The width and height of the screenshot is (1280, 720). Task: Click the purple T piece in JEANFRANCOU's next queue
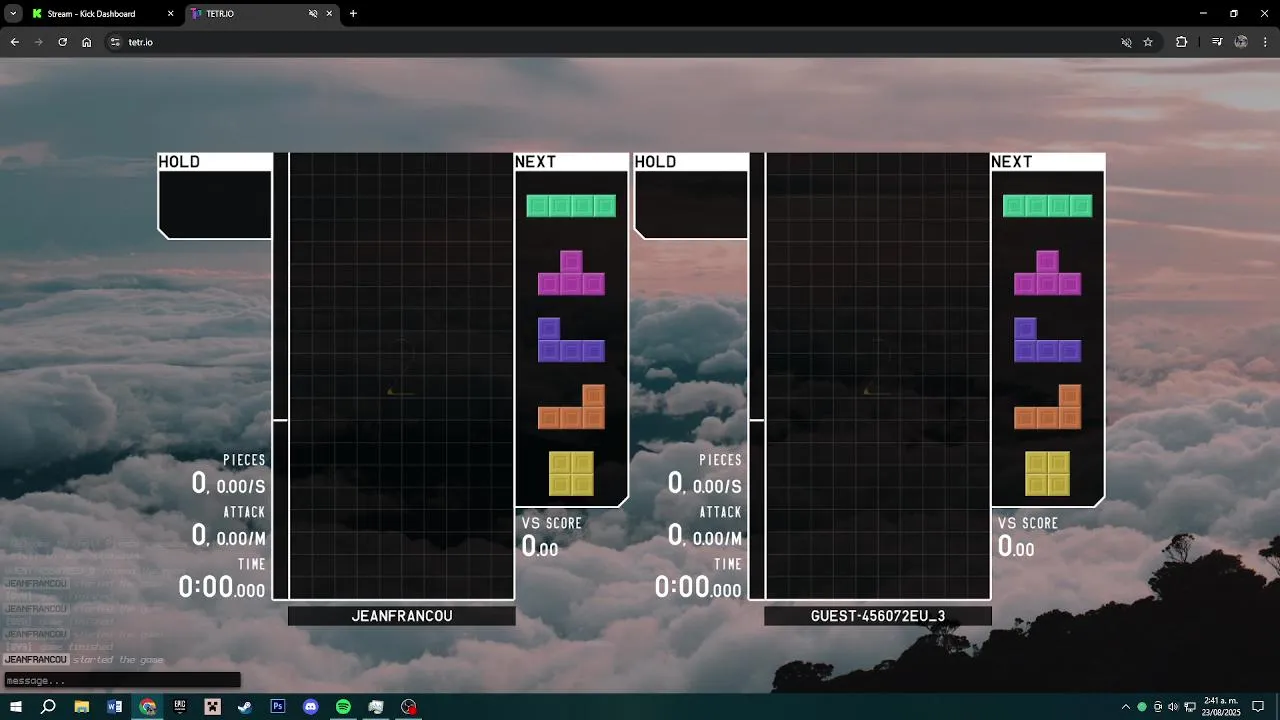coord(571,273)
